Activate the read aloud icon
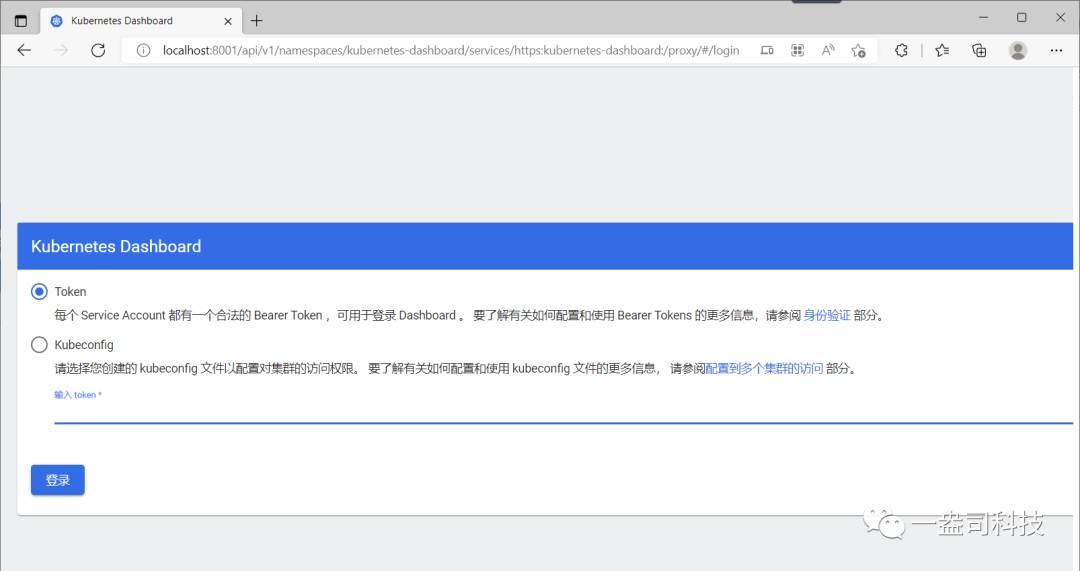 click(x=828, y=50)
